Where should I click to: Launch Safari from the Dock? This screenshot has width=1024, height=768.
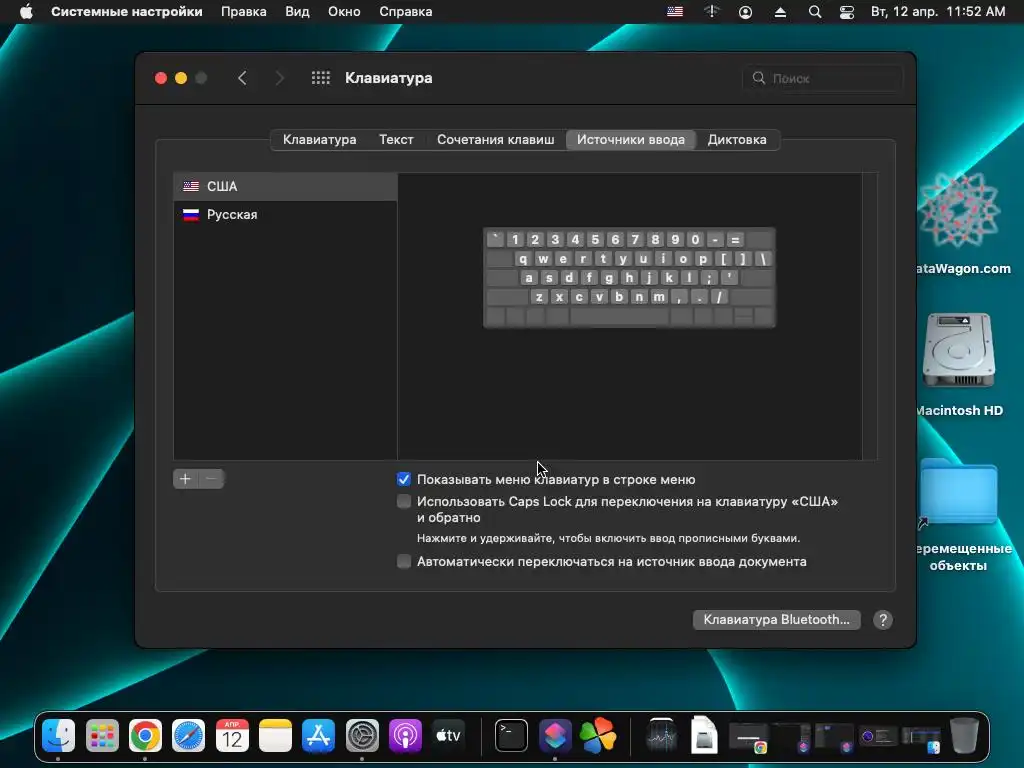pos(188,736)
